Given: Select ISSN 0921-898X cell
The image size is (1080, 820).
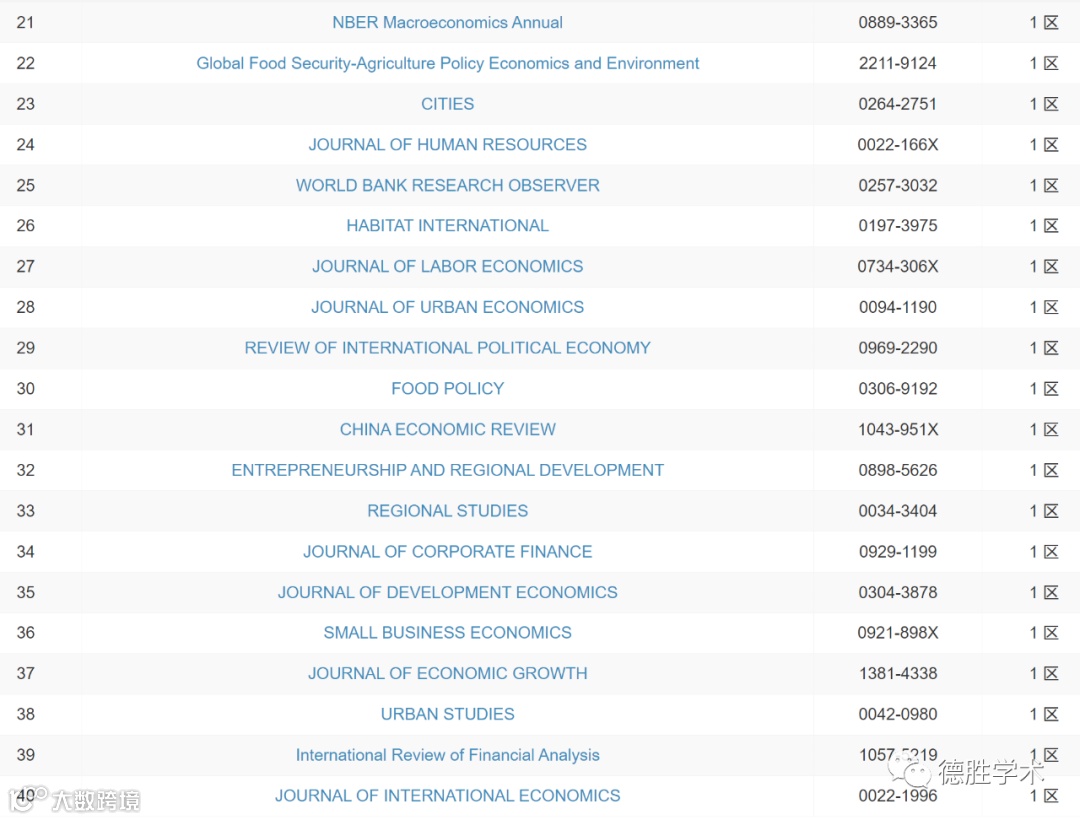Looking at the screenshot, I should [897, 633].
